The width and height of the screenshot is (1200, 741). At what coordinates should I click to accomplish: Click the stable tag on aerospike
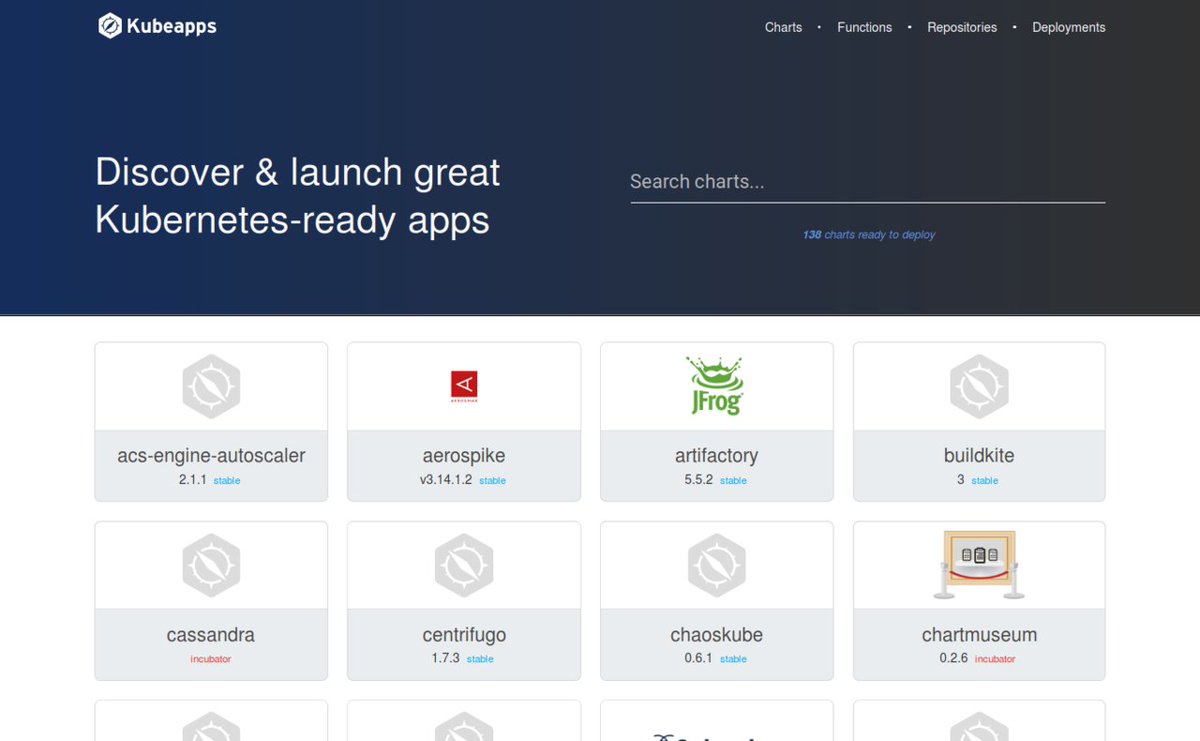(x=492, y=481)
